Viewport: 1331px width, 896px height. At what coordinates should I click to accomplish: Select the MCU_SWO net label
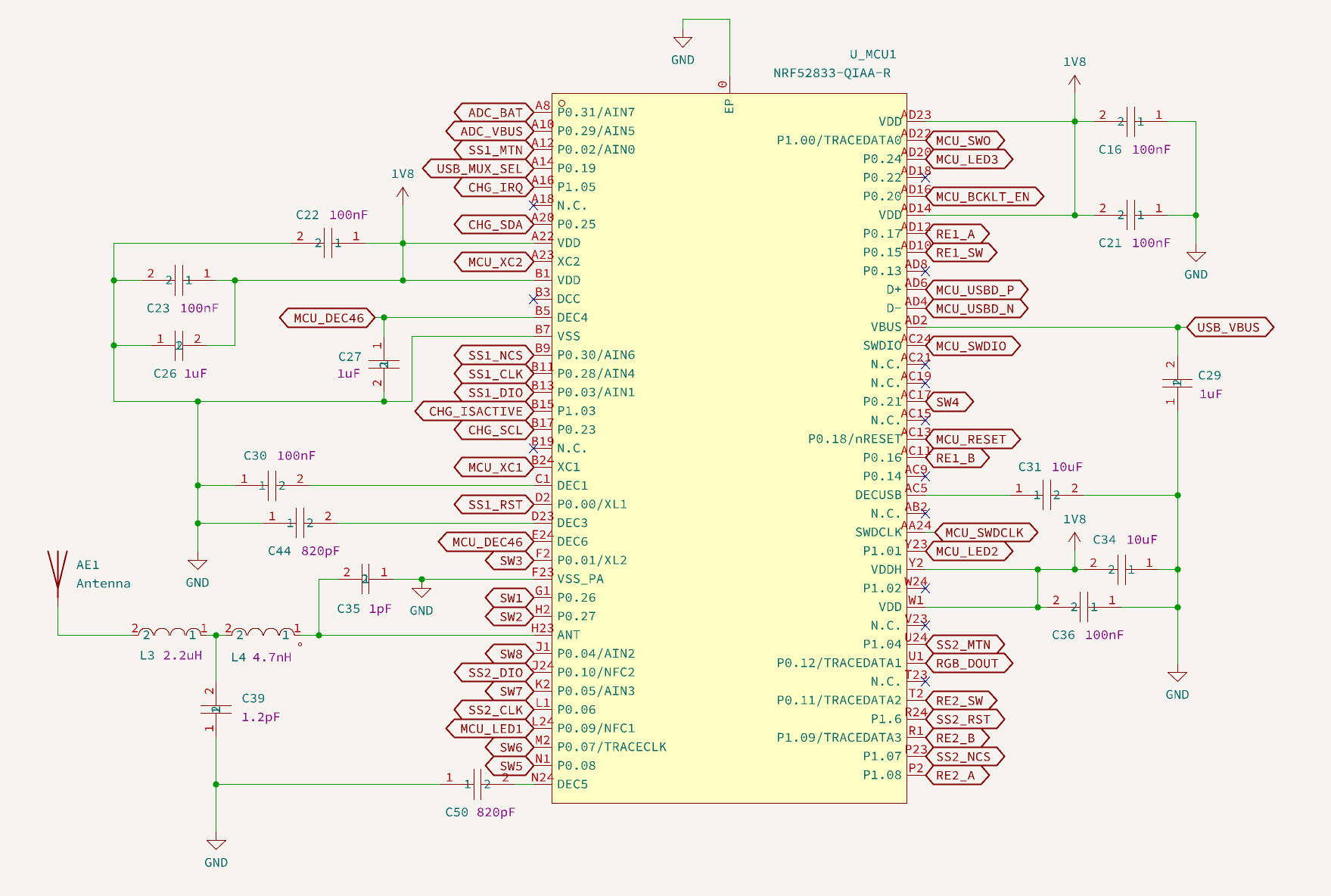click(x=966, y=140)
